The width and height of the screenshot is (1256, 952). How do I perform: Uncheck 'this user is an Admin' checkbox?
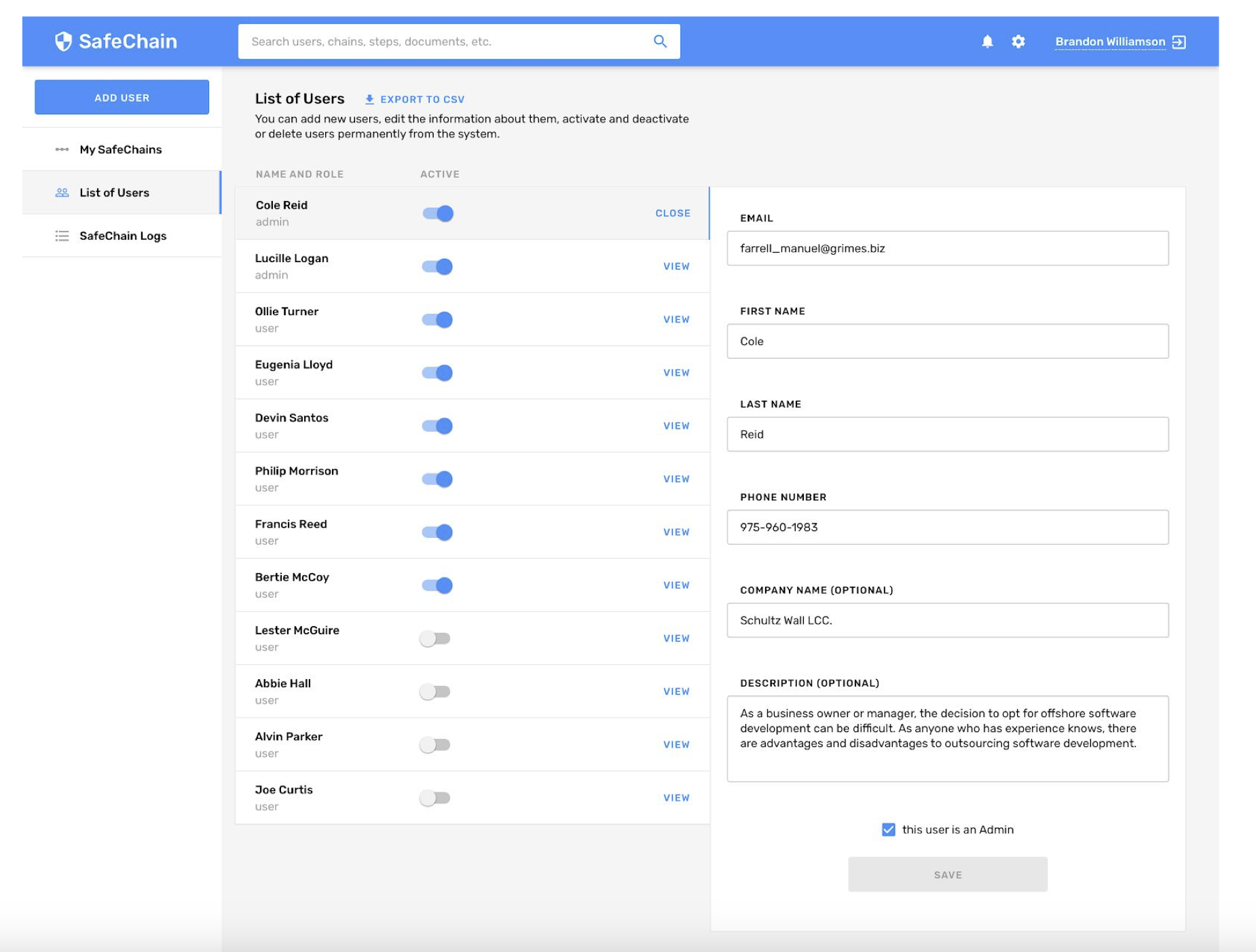click(888, 829)
